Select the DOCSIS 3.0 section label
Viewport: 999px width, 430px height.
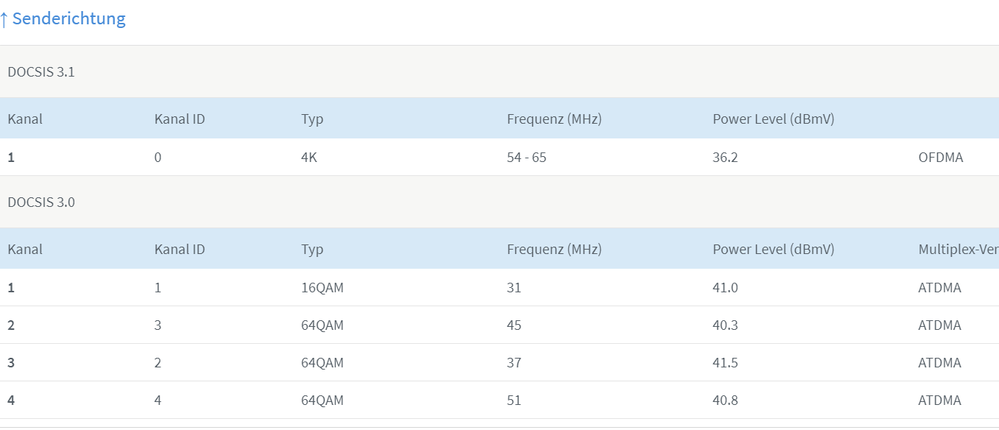pyautogui.click(x=40, y=202)
